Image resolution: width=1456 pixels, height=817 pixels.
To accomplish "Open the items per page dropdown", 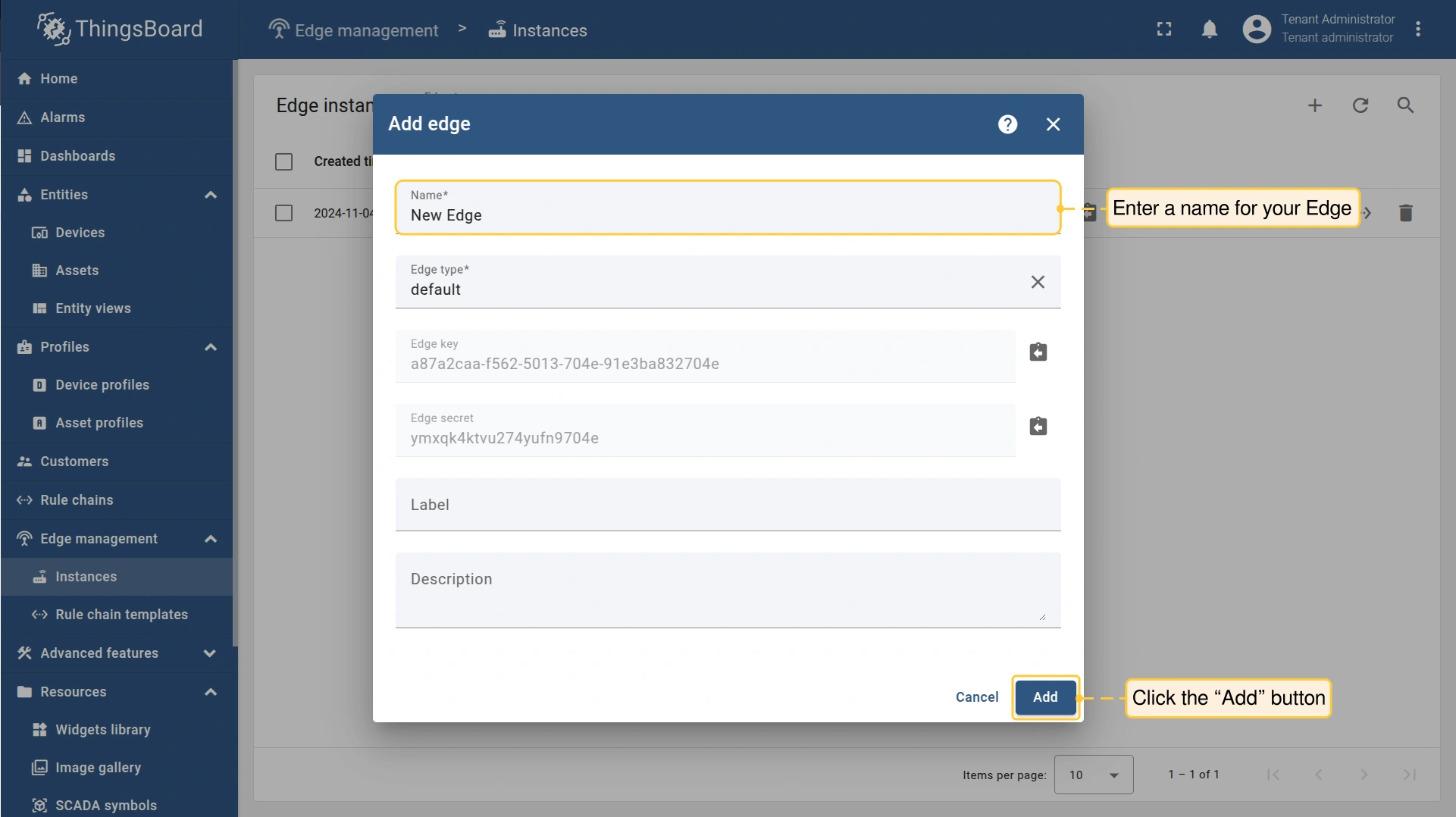I will (x=1093, y=775).
